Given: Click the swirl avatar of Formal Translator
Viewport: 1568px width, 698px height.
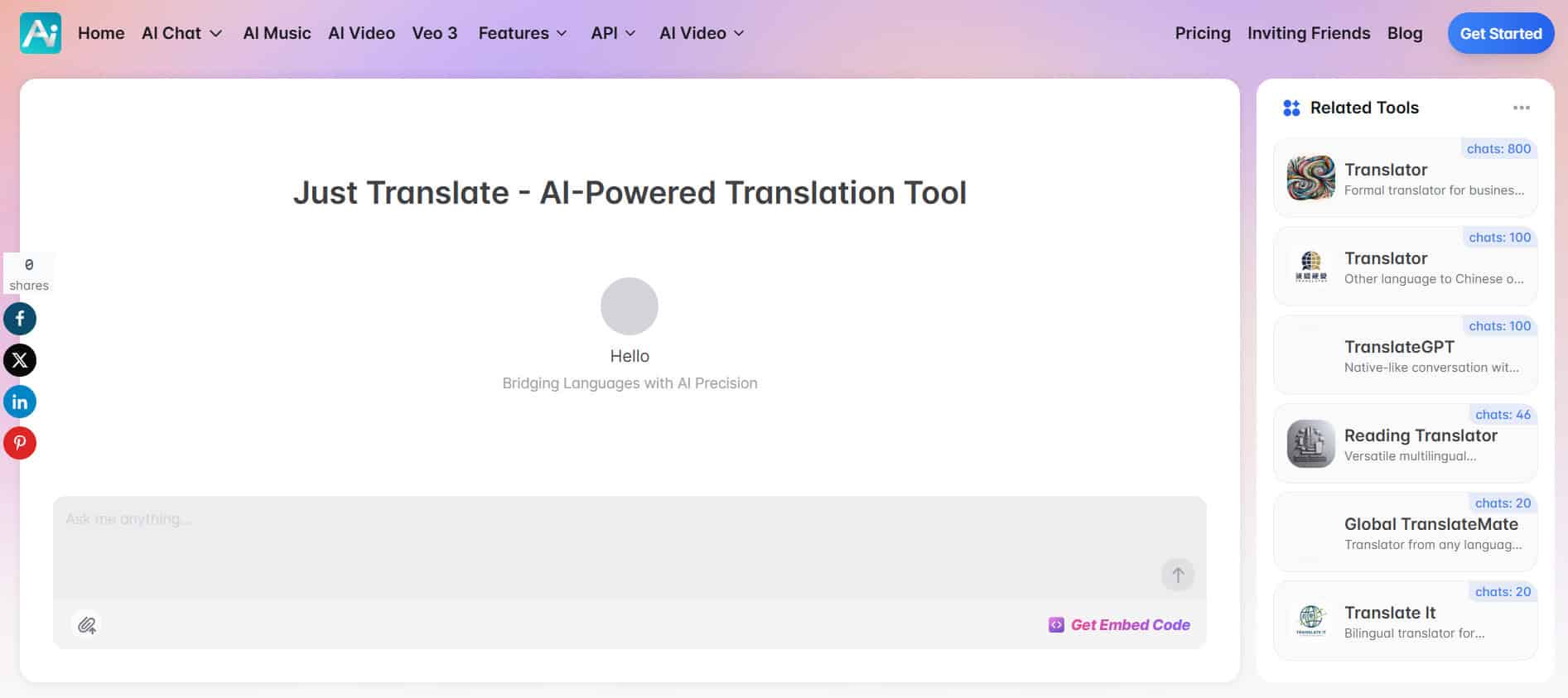Looking at the screenshot, I should 1310,178.
